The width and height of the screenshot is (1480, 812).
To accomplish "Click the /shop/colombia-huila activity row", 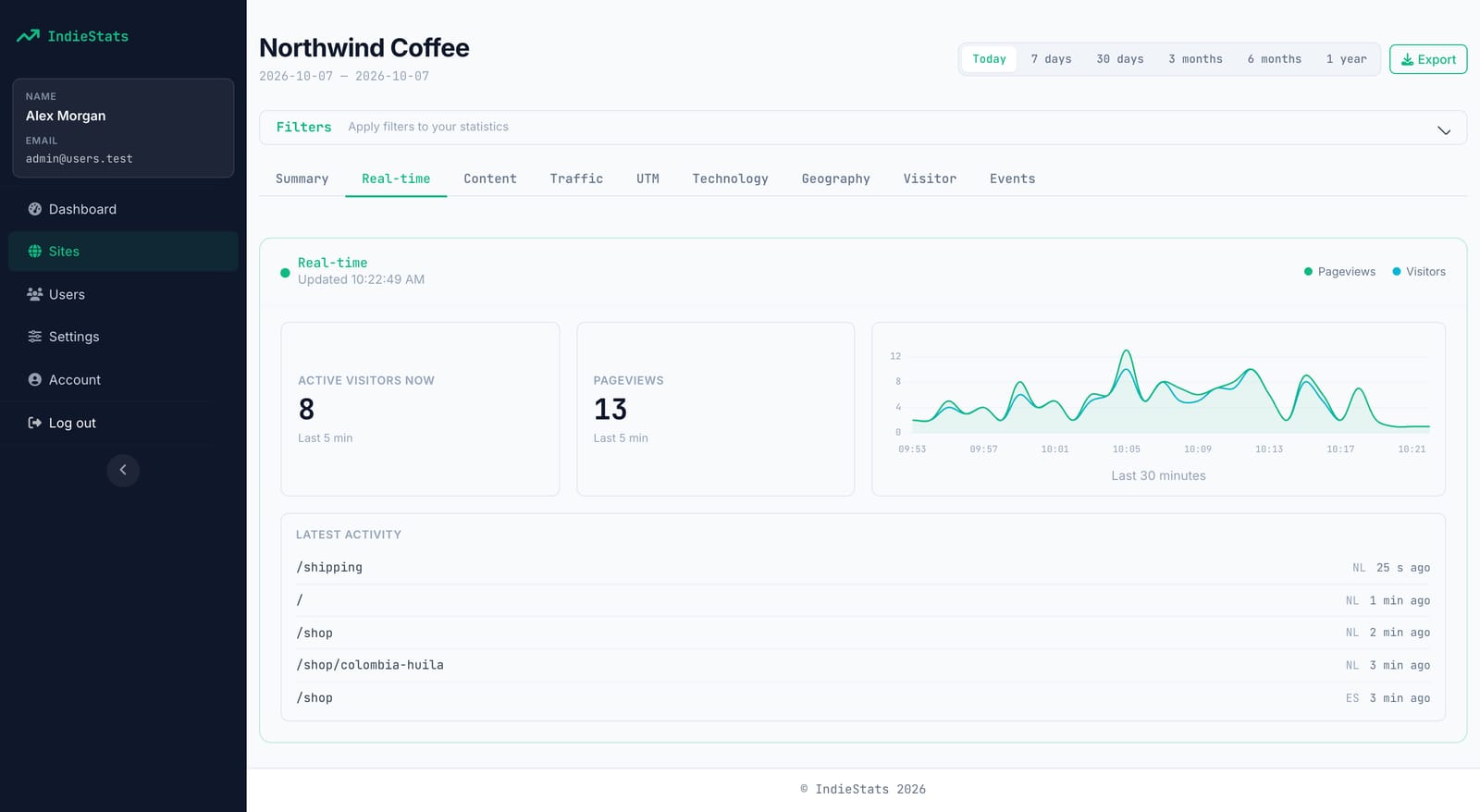I will tap(863, 665).
